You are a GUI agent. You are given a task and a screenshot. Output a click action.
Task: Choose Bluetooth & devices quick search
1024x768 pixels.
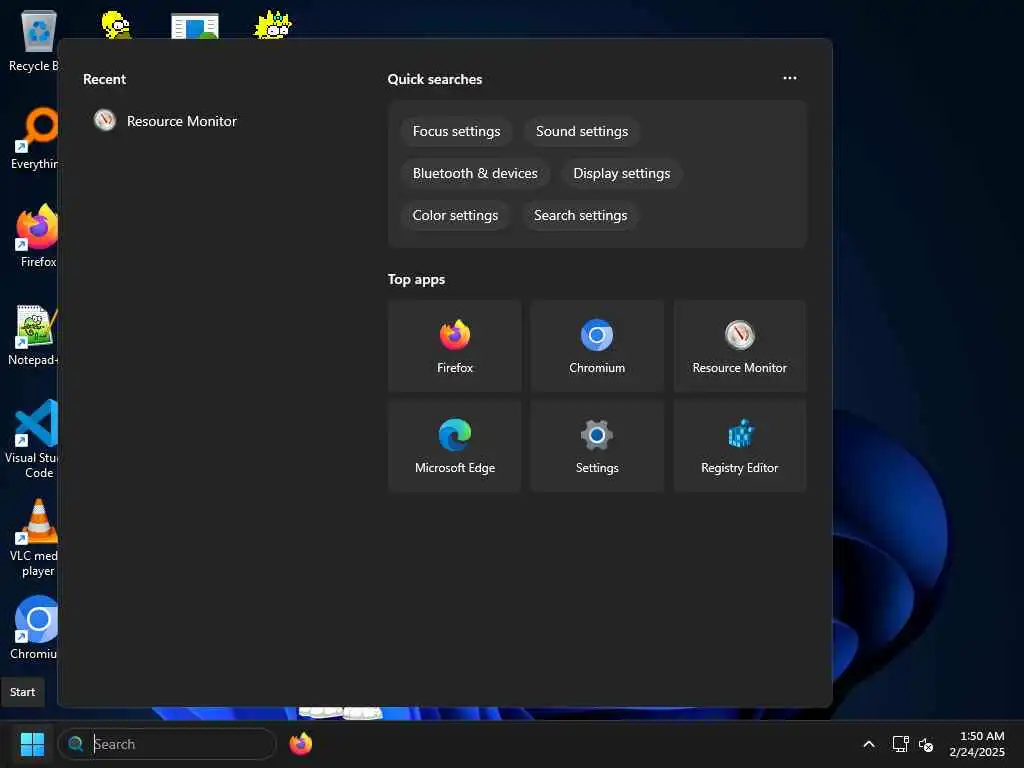tap(475, 173)
